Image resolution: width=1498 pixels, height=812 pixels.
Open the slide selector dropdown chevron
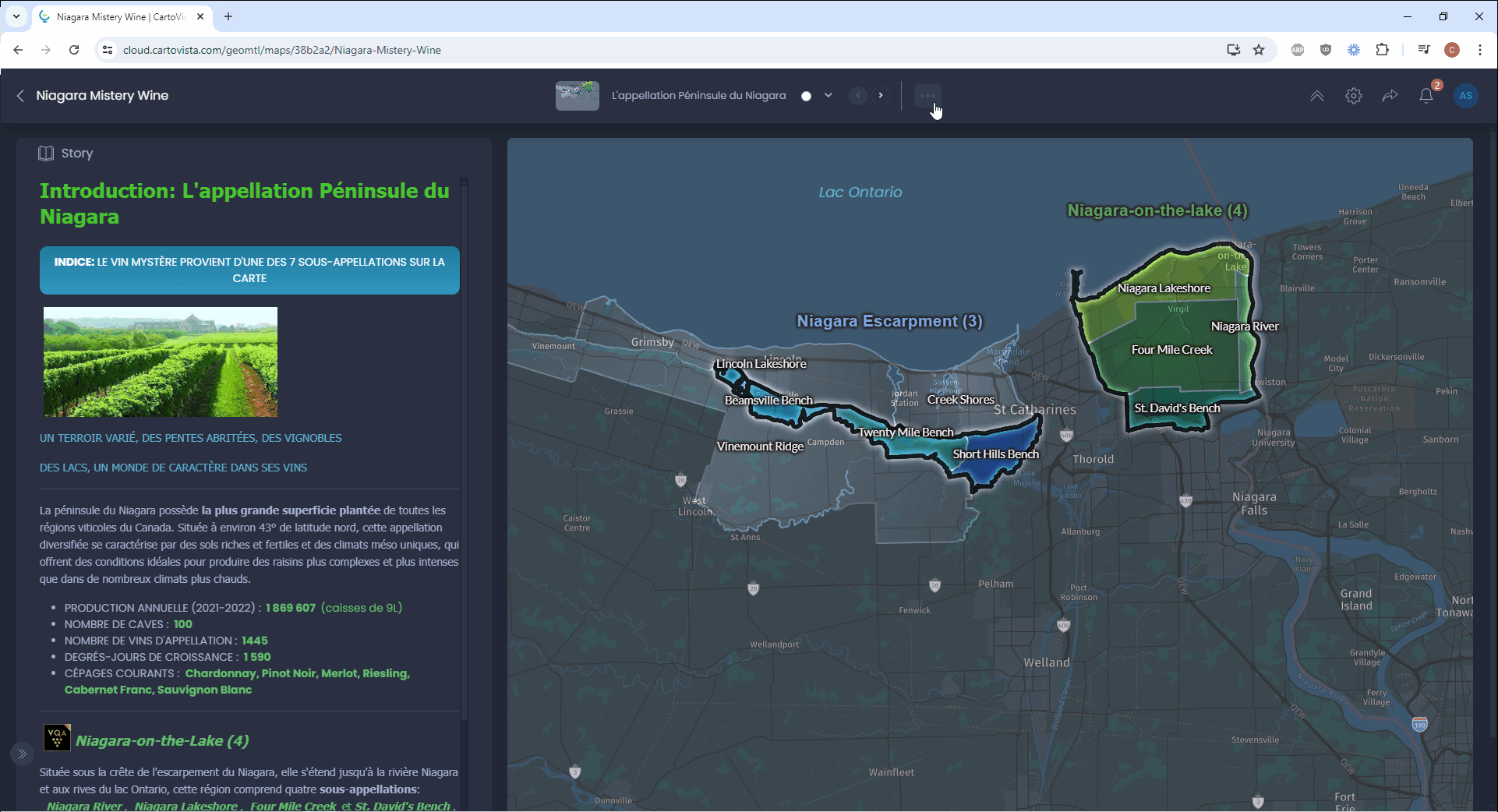828,95
